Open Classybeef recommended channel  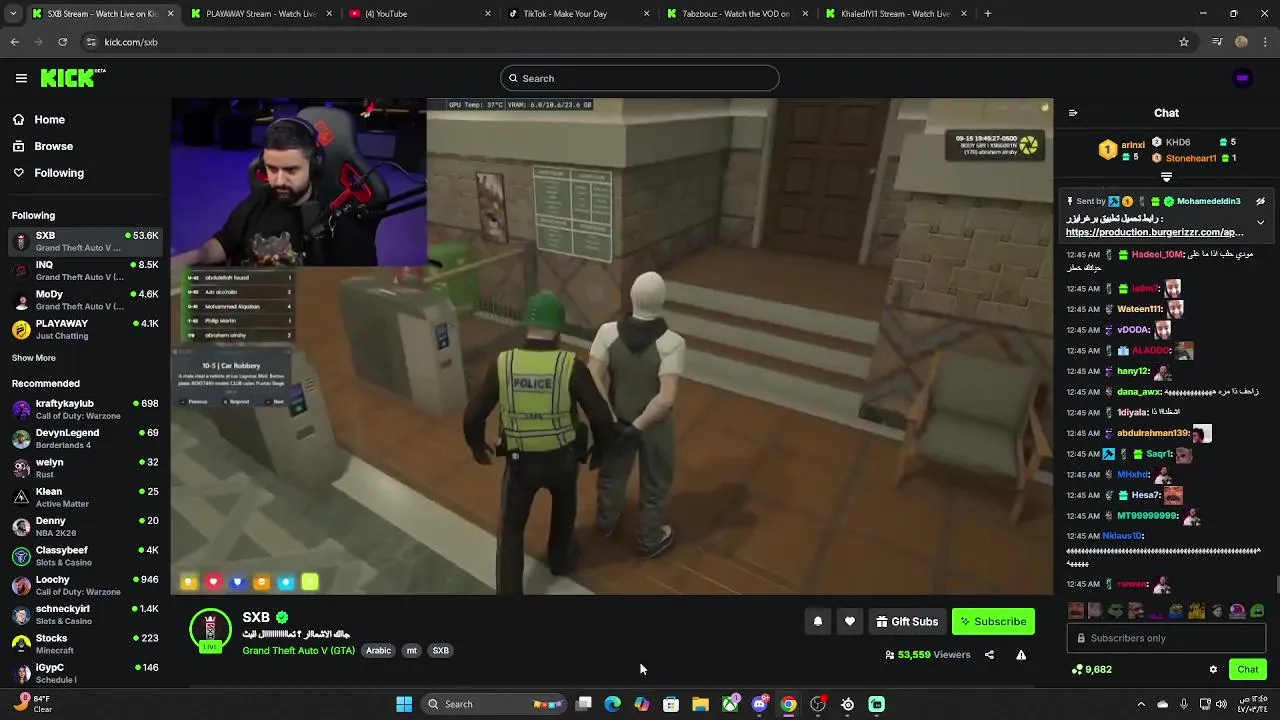click(x=85, y=556)
